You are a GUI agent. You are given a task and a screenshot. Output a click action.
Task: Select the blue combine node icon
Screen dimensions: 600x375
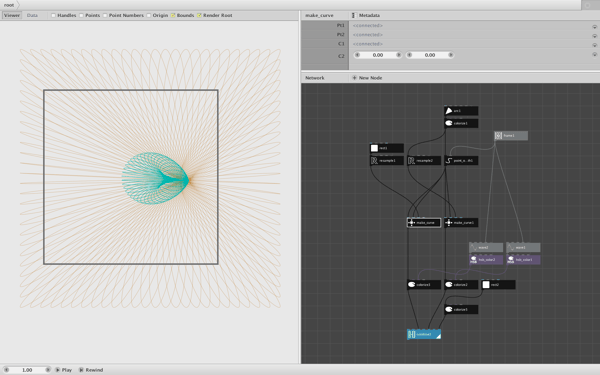(x=411, y=334)
